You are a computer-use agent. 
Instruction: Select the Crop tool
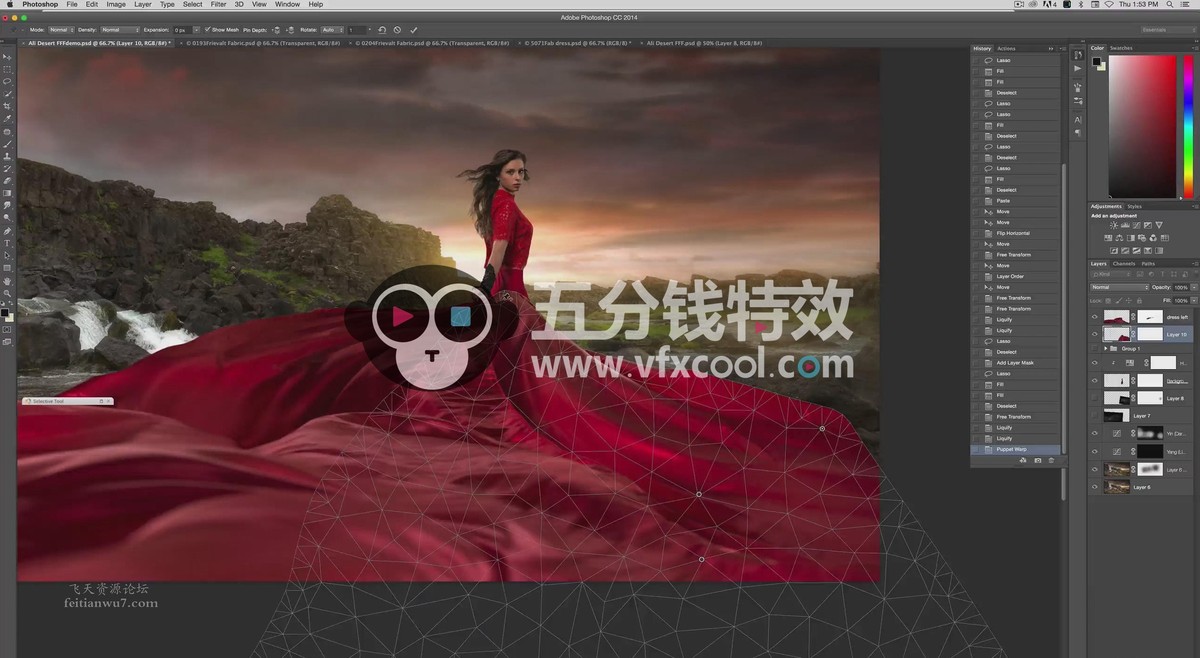point(7,106)
